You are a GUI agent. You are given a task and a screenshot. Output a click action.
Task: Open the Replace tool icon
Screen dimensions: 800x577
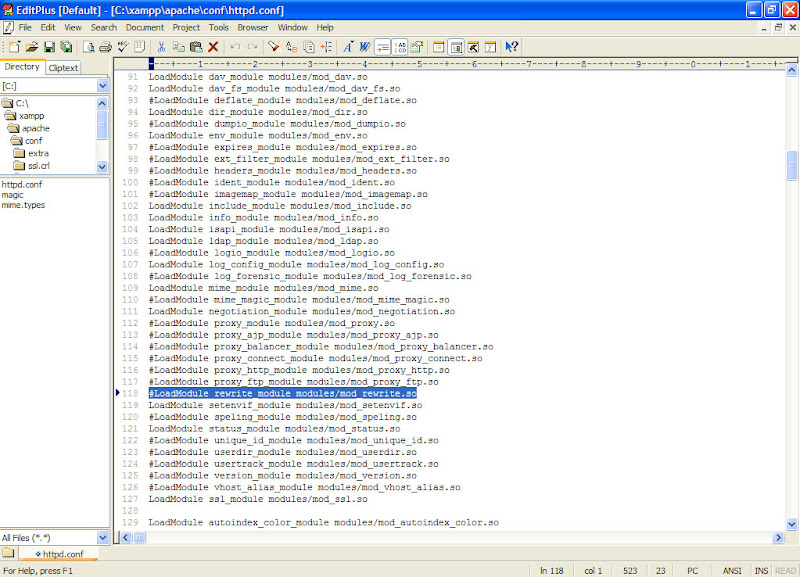(x=291, y=47)
